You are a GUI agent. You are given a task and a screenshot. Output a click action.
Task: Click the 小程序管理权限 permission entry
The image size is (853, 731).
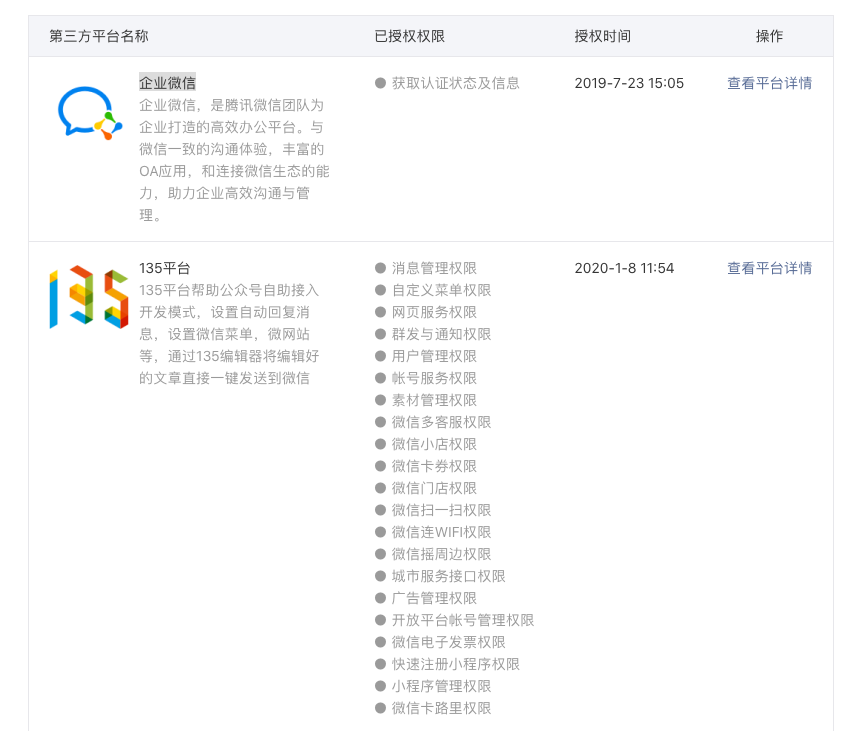(x=433, y=686)
